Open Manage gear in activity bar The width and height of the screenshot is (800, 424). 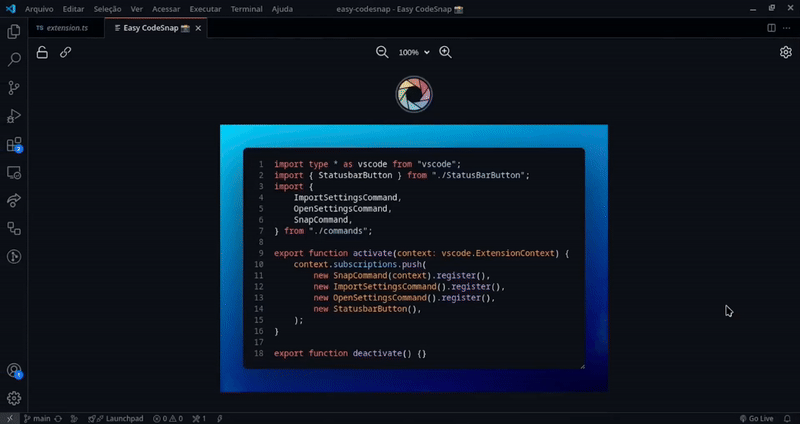(x=14, y=398)
